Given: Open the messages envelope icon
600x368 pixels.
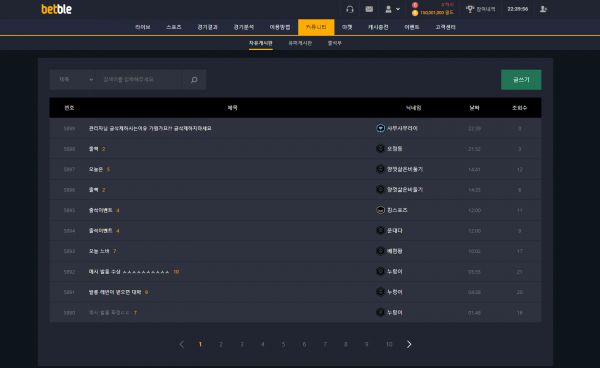Looking at the screenshot, I should click(x=369, y=9).
